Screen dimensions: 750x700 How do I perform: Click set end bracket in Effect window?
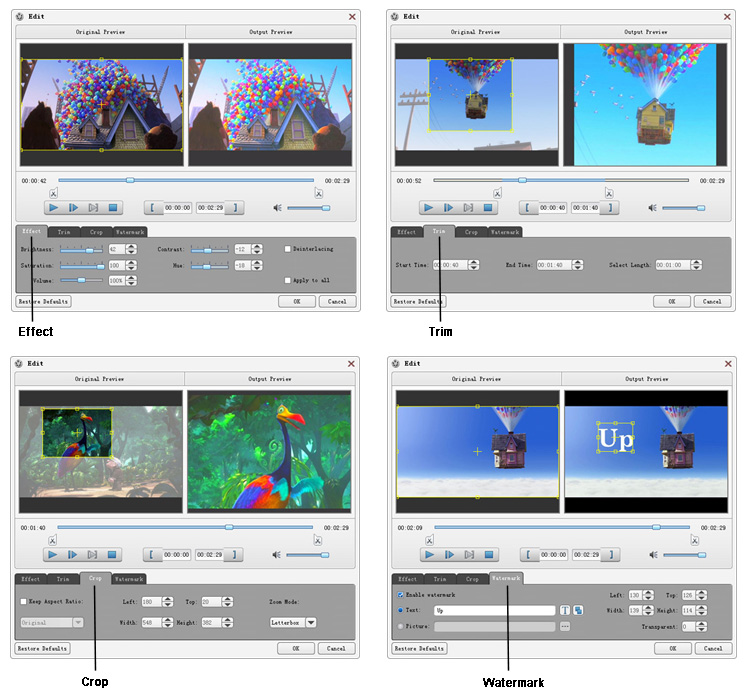click(x=235, y=208)
